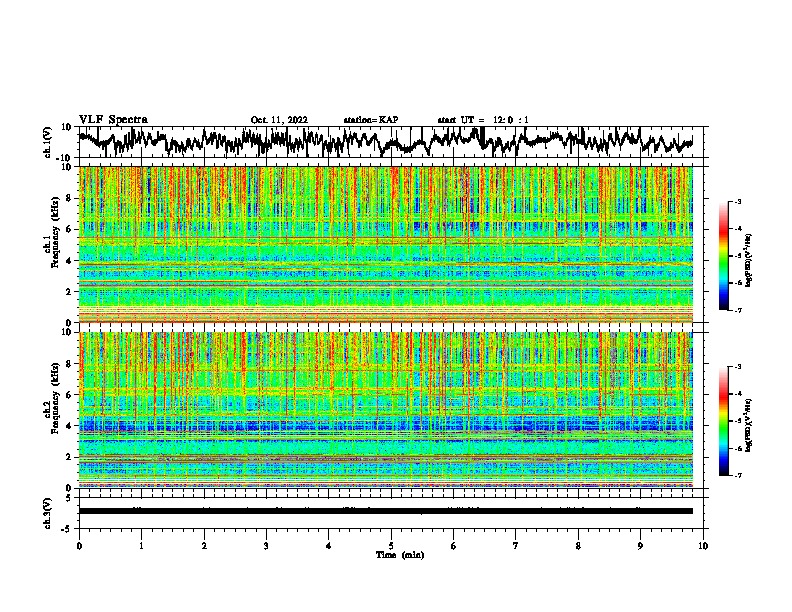This screenshot has height=612, width=792.
Task: Click the ch.1 voltage waveform trace
Action: pyautogui.click(x=385, y=141)
